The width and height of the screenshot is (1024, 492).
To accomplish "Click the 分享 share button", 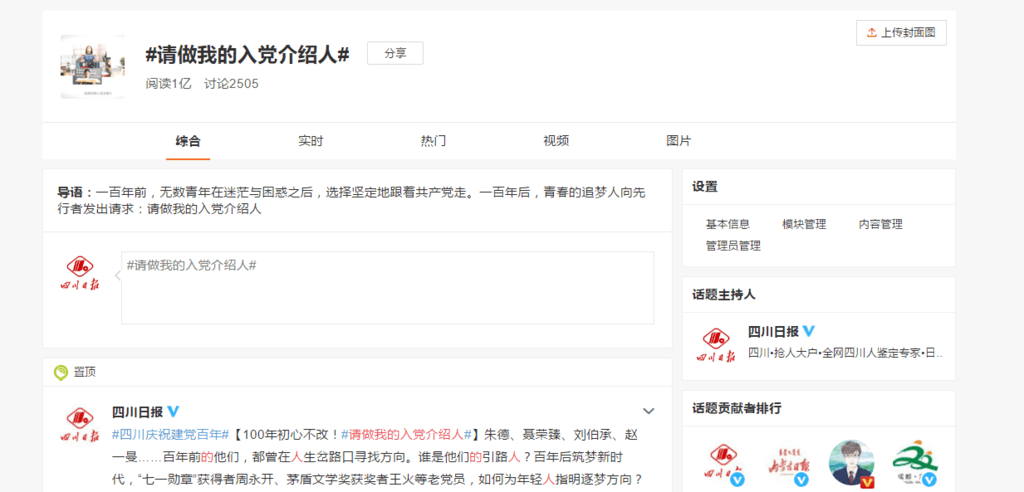I will [x=395, y=54].
